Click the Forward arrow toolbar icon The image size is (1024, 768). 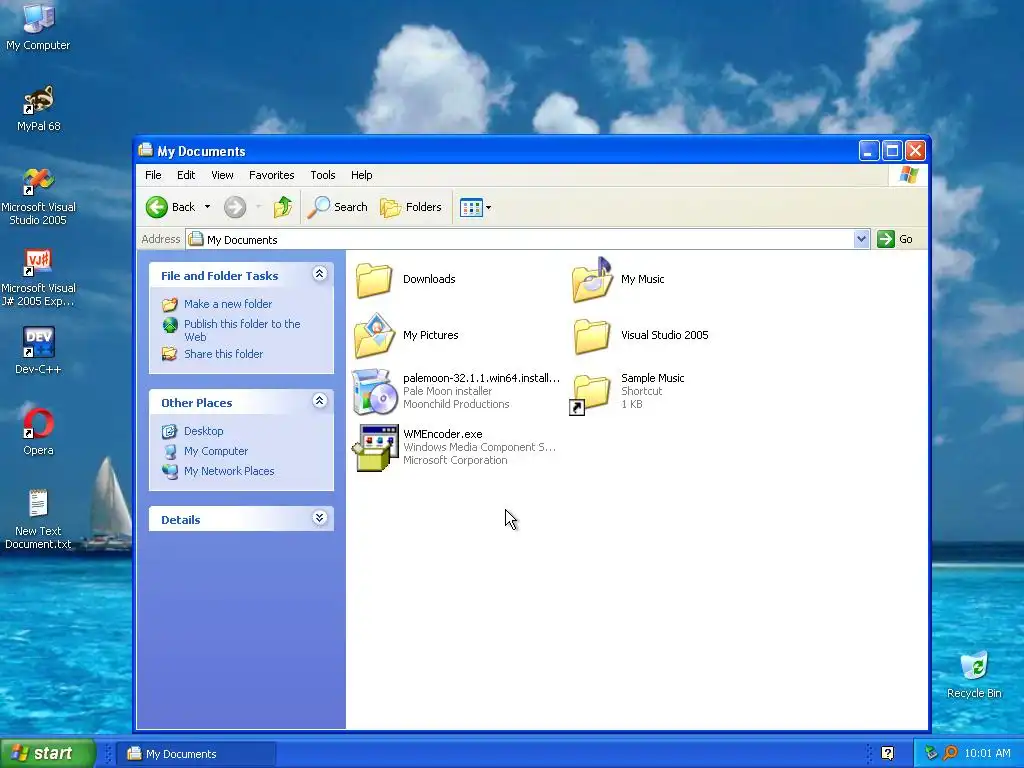pyautogui.click(x=235, y=207)
